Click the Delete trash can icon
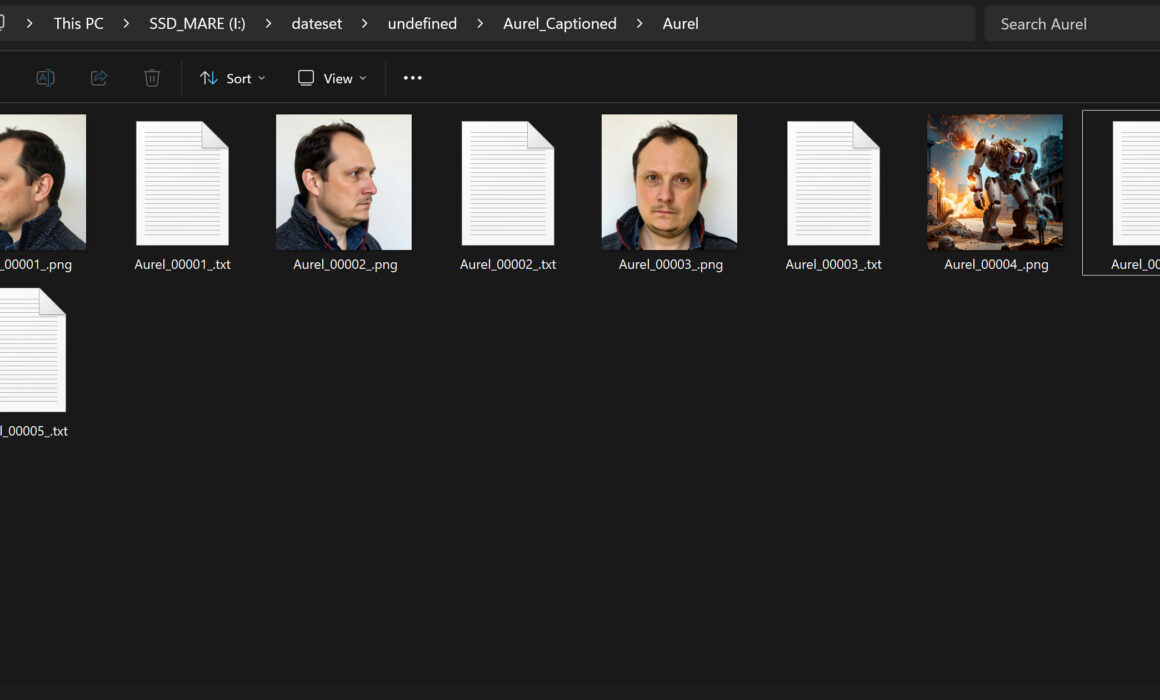 [152, 78]
